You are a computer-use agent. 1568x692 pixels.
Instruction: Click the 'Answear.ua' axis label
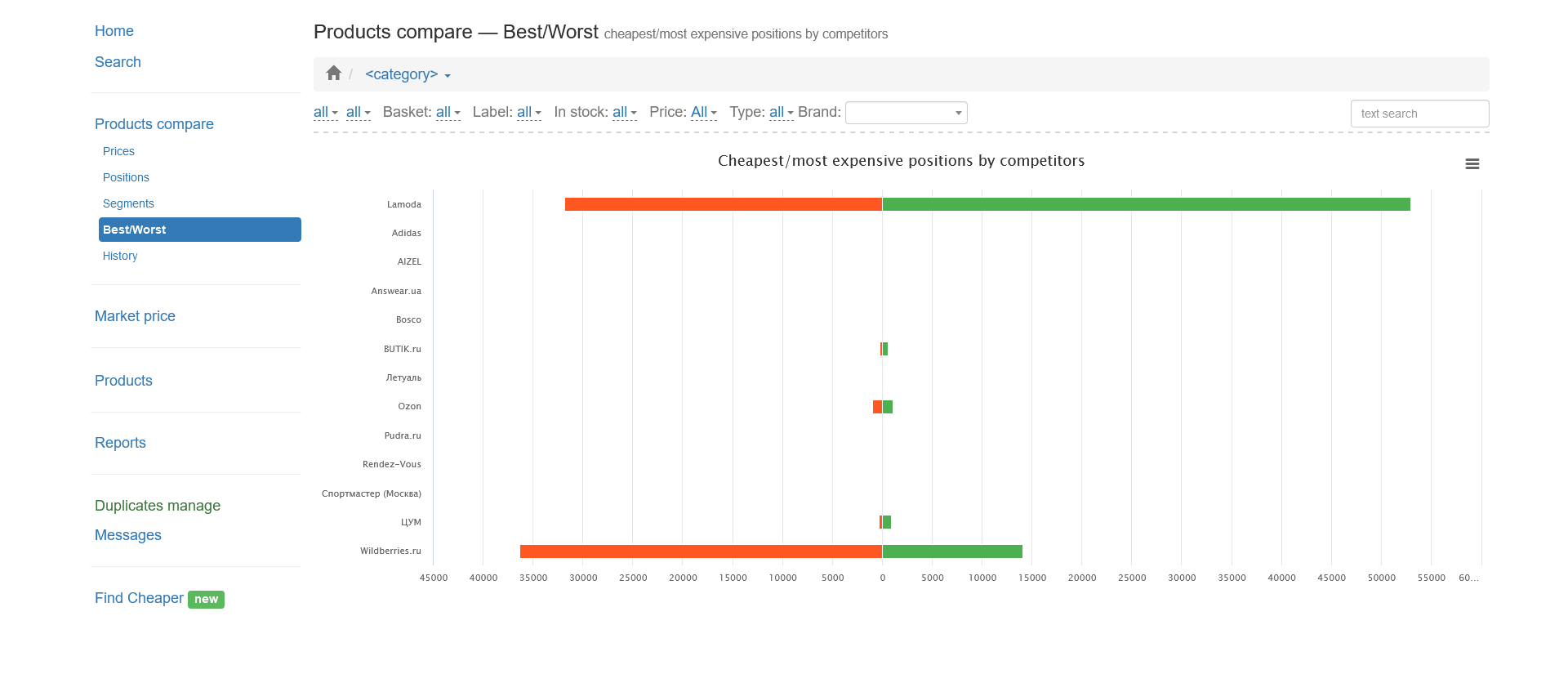pyautogui.click(x=396, y=291)
